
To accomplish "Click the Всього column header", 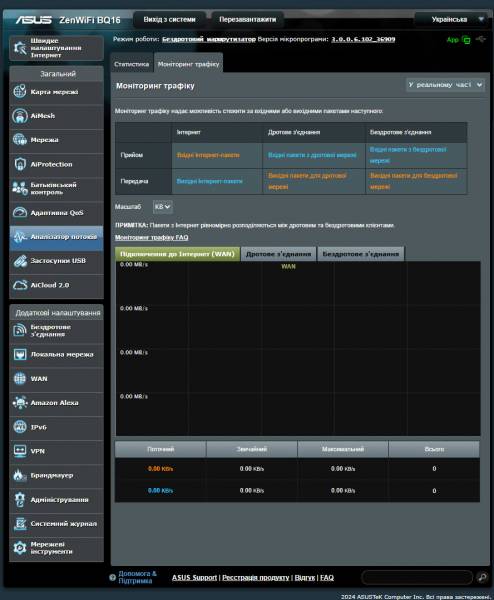I will (x=434, y=449).
